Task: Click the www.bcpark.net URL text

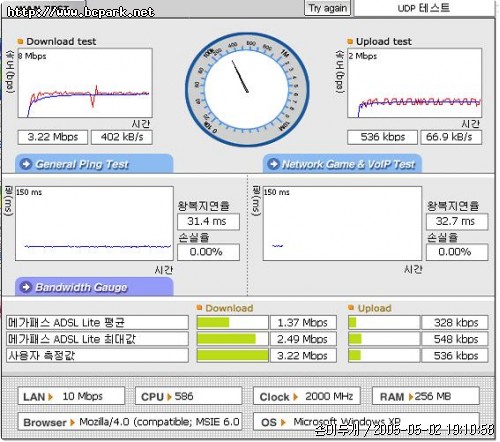Action: pyautogui.click(x=80, y=12)
